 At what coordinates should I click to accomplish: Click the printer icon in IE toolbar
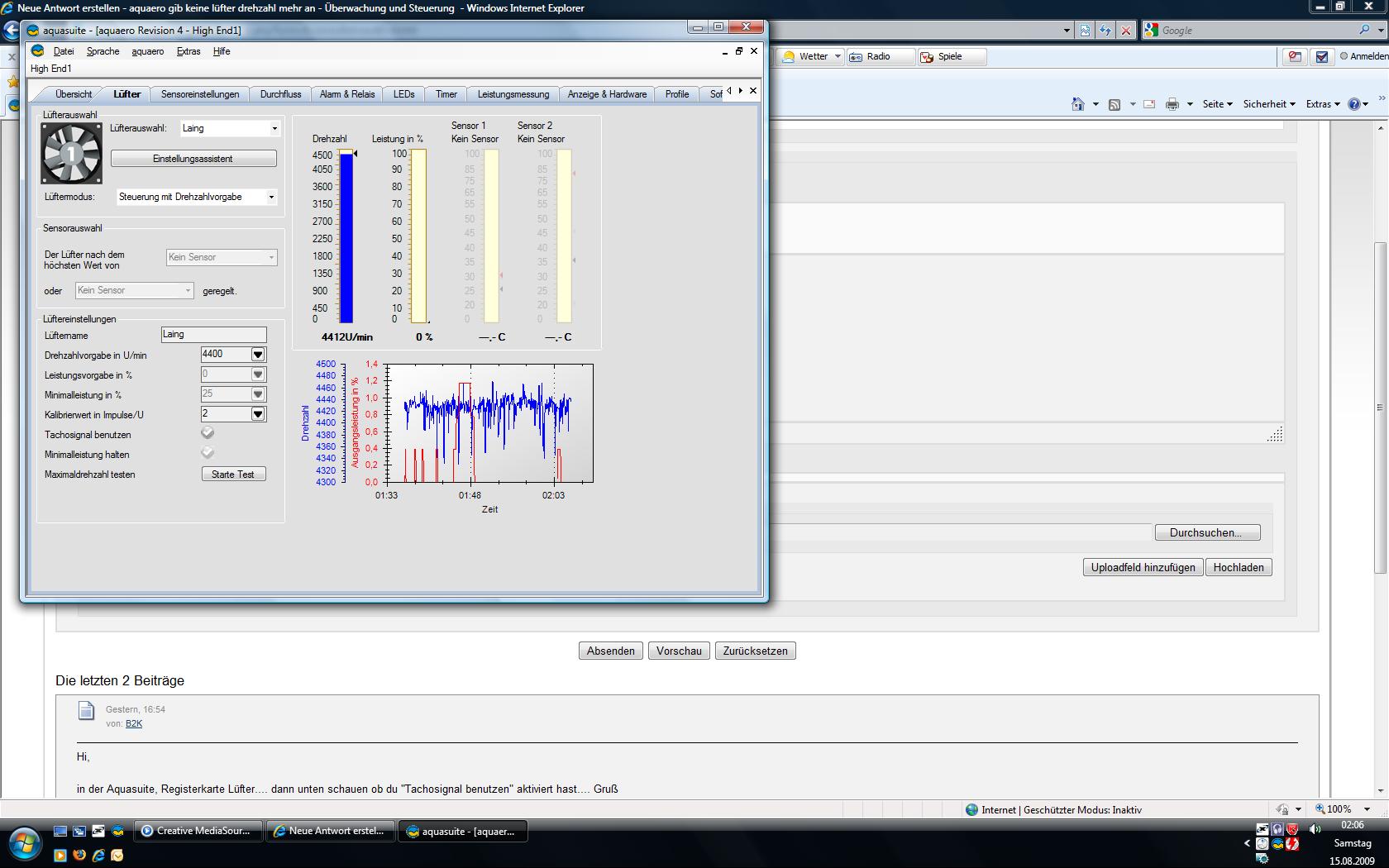click(1172, 104)
